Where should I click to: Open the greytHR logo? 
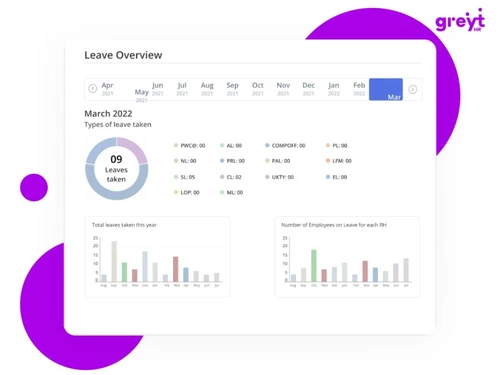[460, 20]
